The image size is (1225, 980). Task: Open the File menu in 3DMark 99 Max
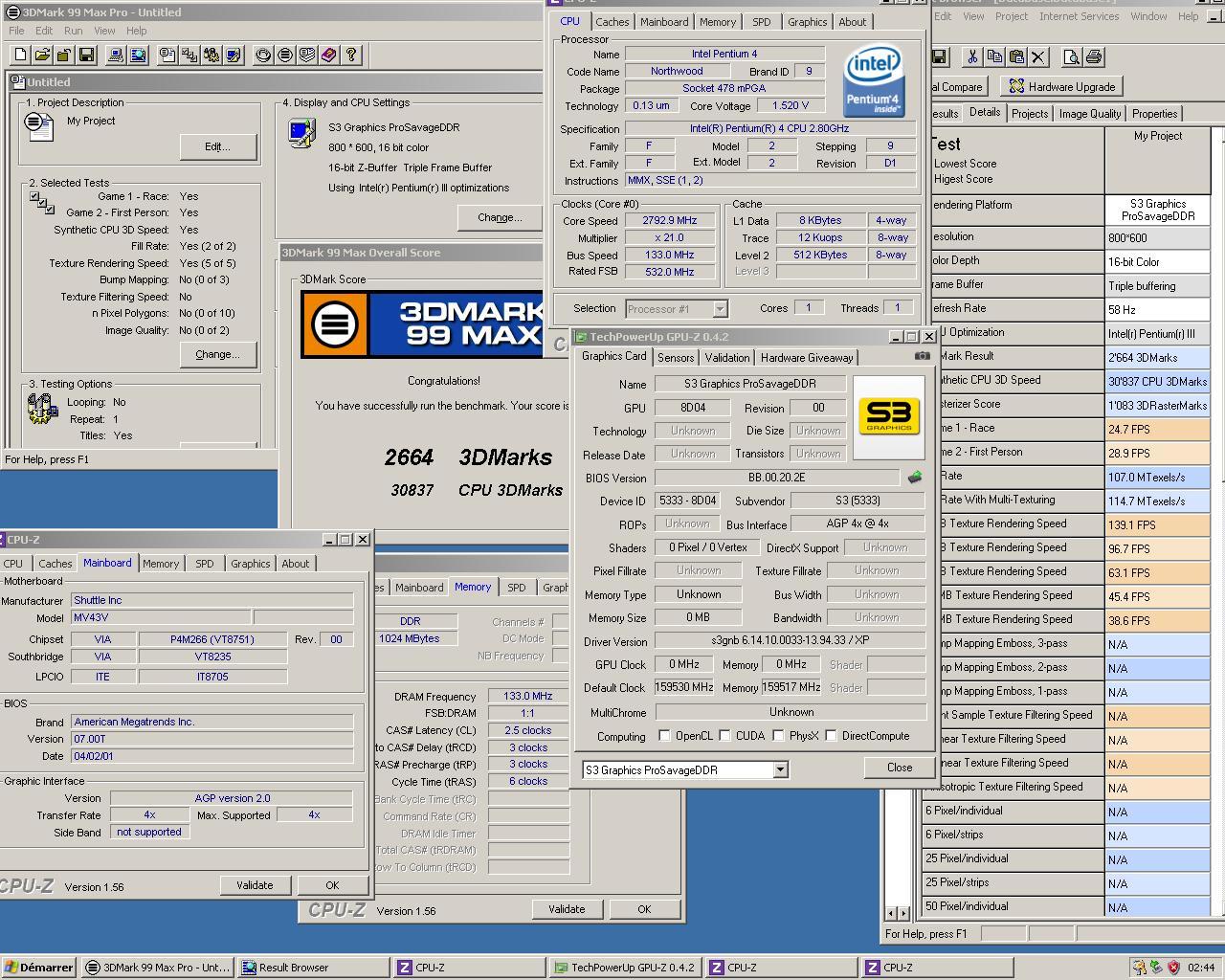[16, 31]
